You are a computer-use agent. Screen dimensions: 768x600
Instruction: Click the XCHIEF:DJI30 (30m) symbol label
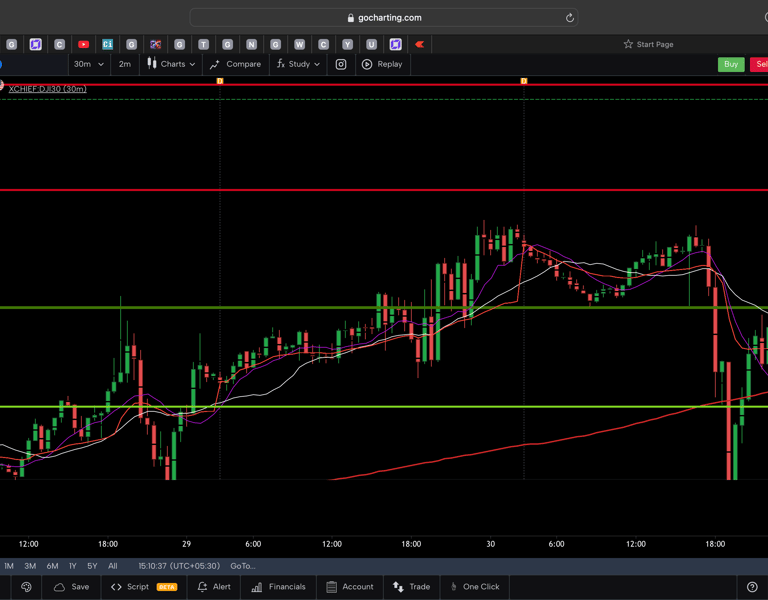(x=48, y=89)
